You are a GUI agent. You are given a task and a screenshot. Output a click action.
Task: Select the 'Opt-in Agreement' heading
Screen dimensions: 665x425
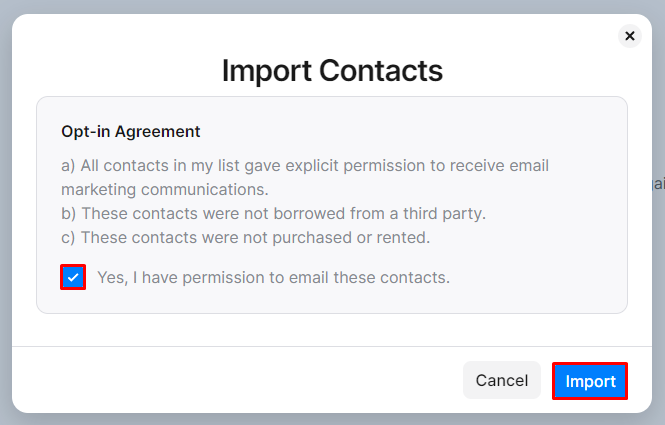point(131,131)
